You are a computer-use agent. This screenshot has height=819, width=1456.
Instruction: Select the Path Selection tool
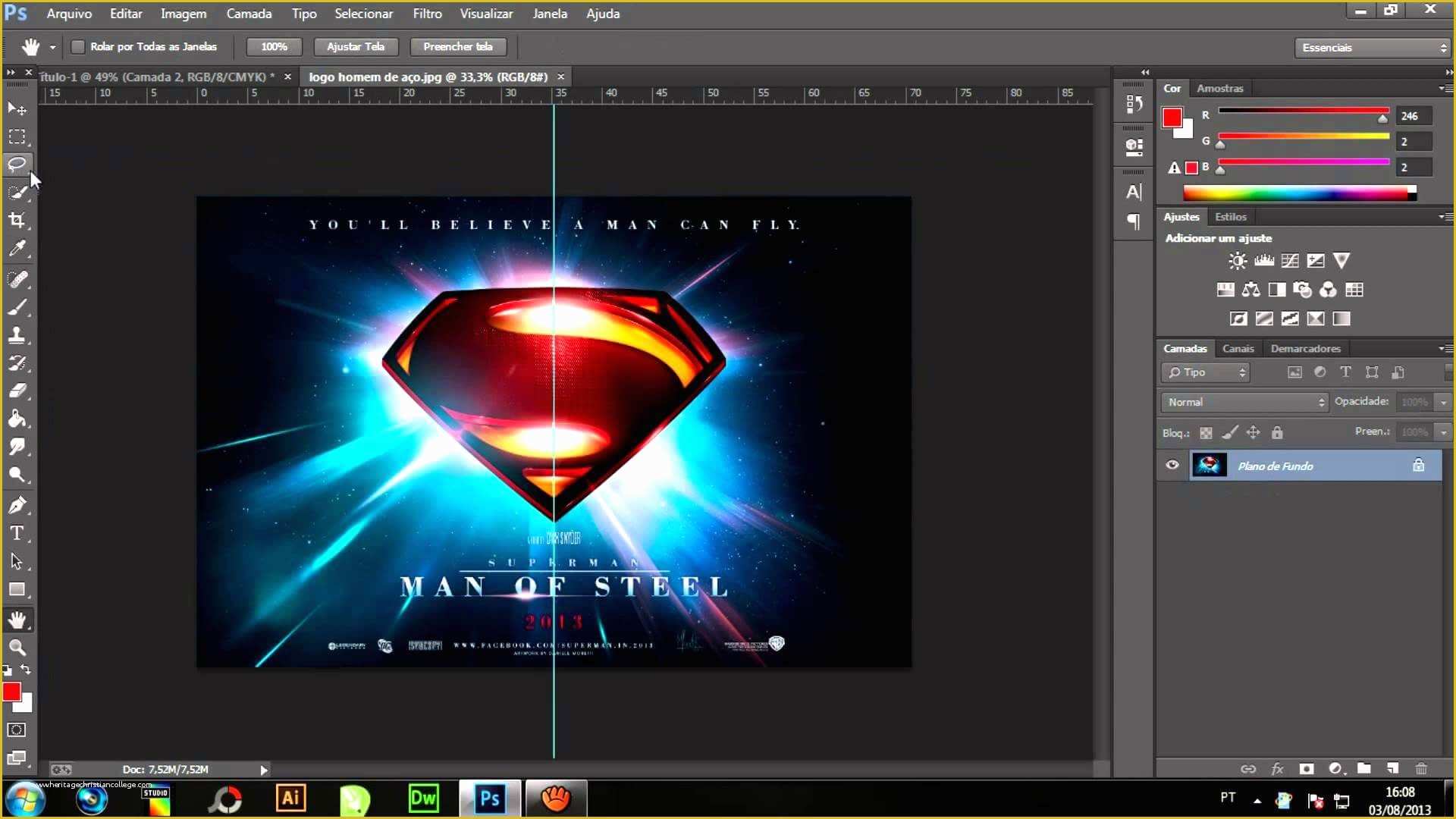coord(17,561)
